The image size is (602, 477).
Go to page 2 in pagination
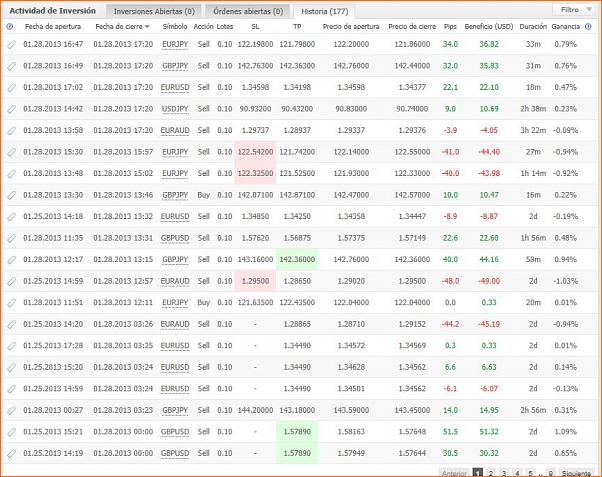(491, 473)
